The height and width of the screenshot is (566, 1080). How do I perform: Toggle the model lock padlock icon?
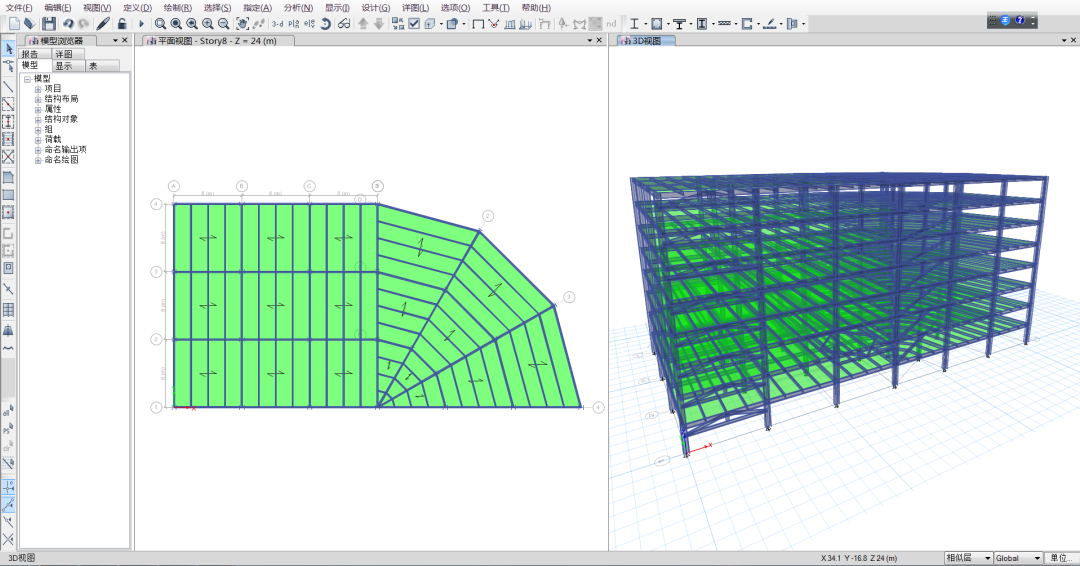coord(122,23)
